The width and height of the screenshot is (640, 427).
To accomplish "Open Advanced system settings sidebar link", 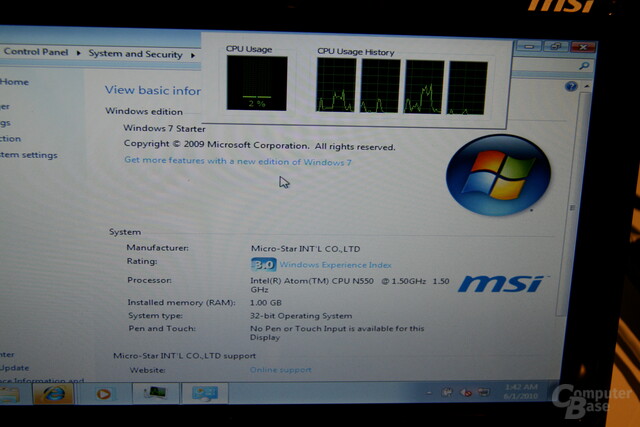I will coord(29,155).
